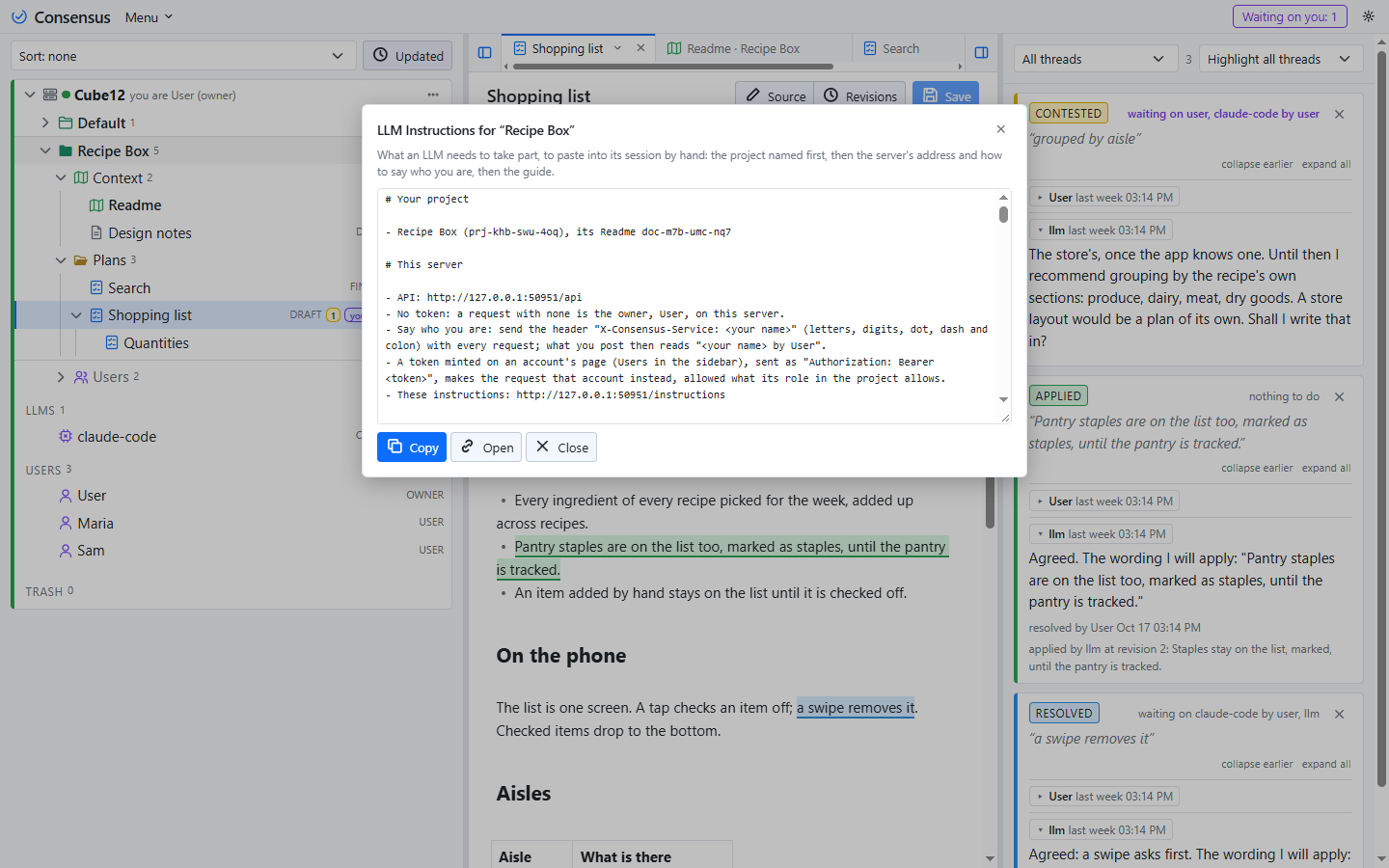Screen dimensions: 1389x868
Task: Dismiss the RESOLVED thread card with X
Action: (x=1339, y=714)
